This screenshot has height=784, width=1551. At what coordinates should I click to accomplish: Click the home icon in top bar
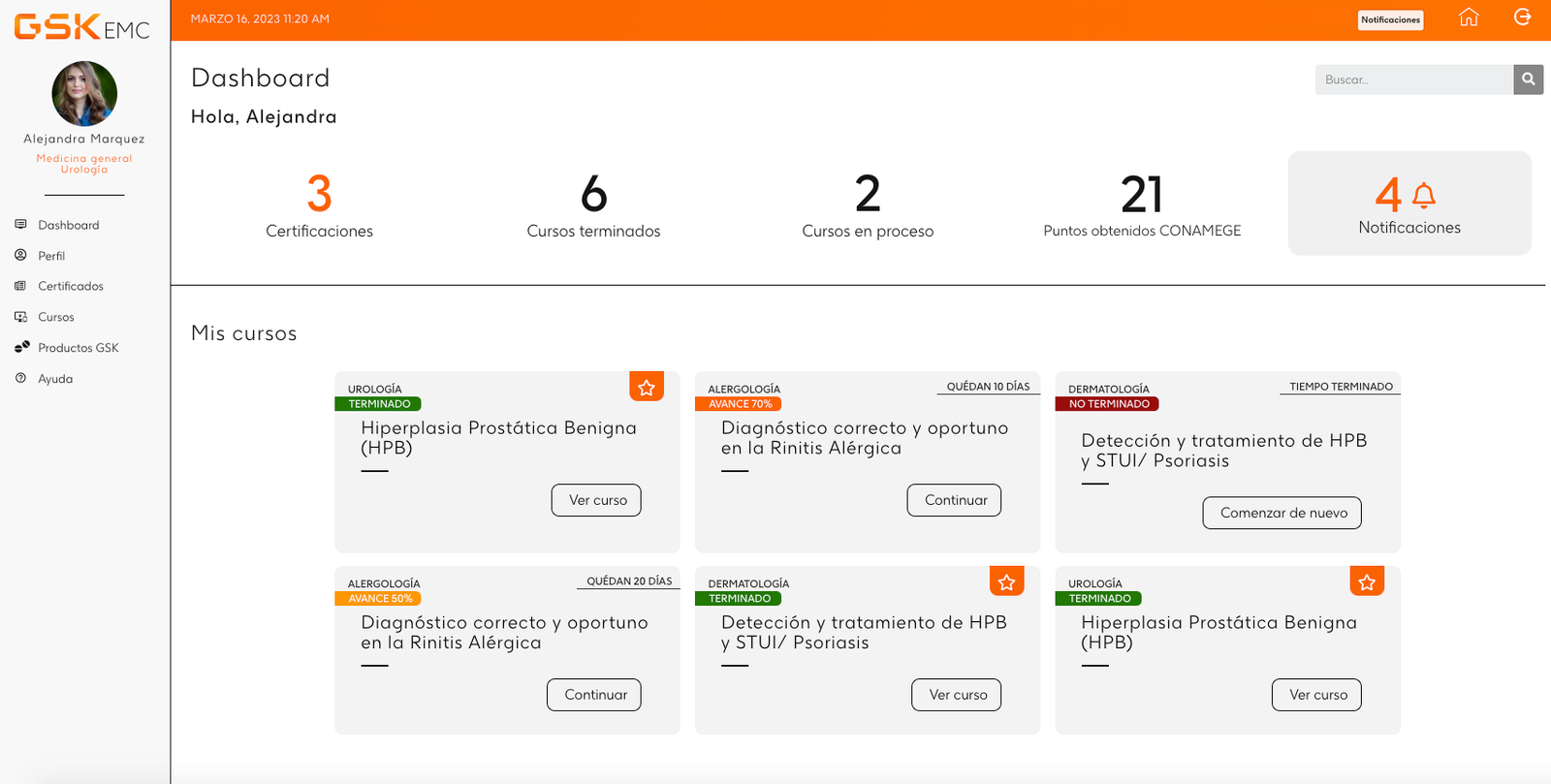(1469, 17)
